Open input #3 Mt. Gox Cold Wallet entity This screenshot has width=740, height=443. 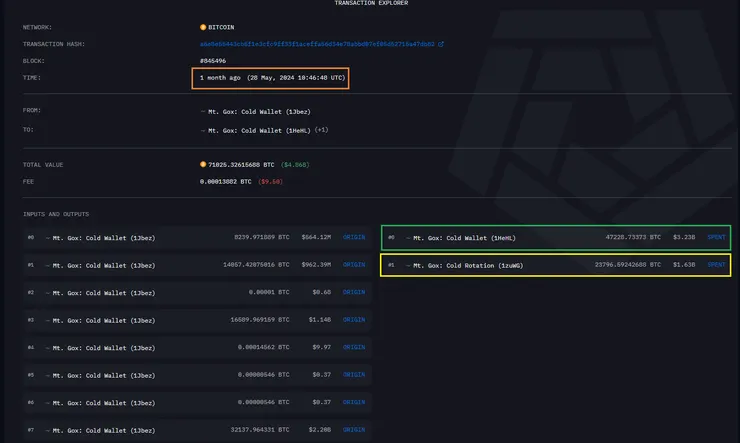click(104, 320)
